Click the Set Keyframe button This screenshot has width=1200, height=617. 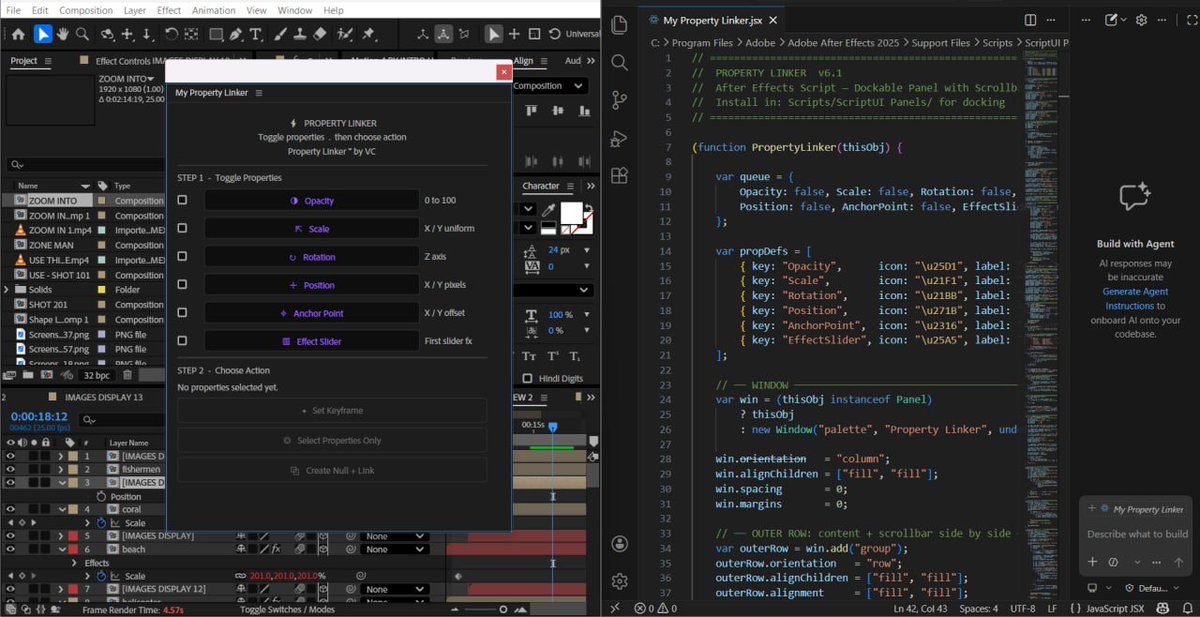332,410
